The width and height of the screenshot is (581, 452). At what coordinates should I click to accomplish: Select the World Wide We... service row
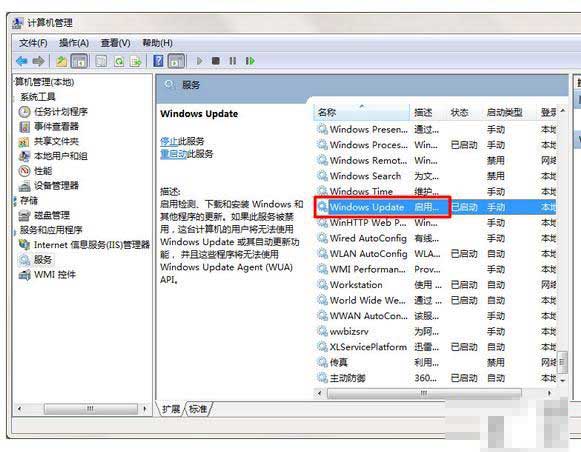(436, 300)
